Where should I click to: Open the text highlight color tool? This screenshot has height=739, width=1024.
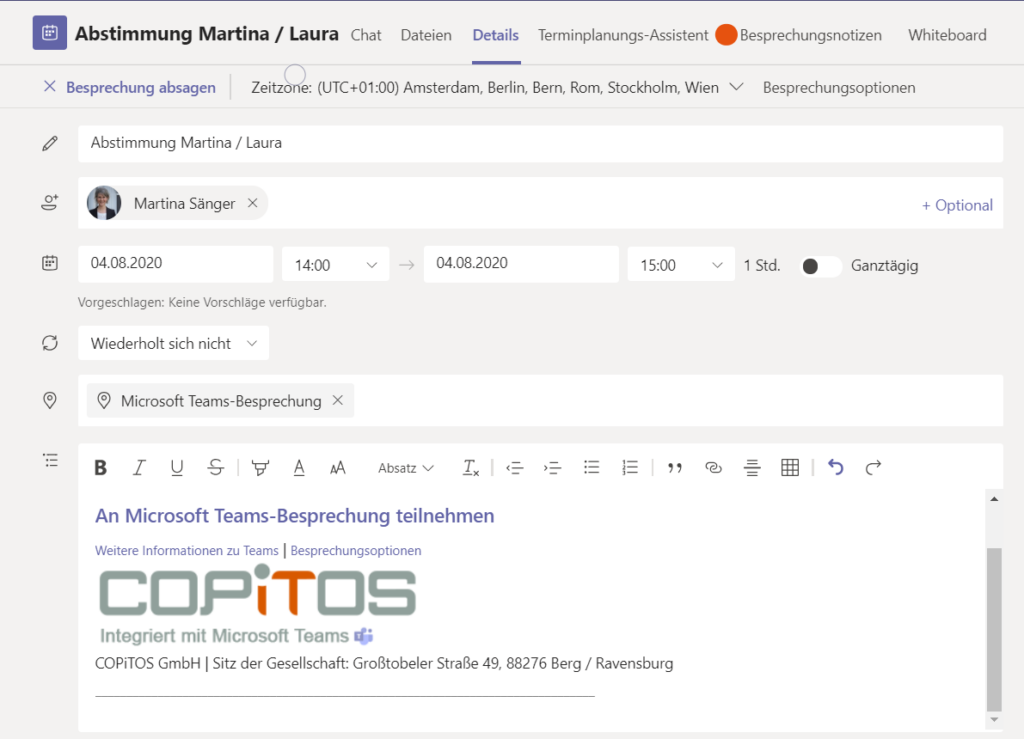[260, 467]
